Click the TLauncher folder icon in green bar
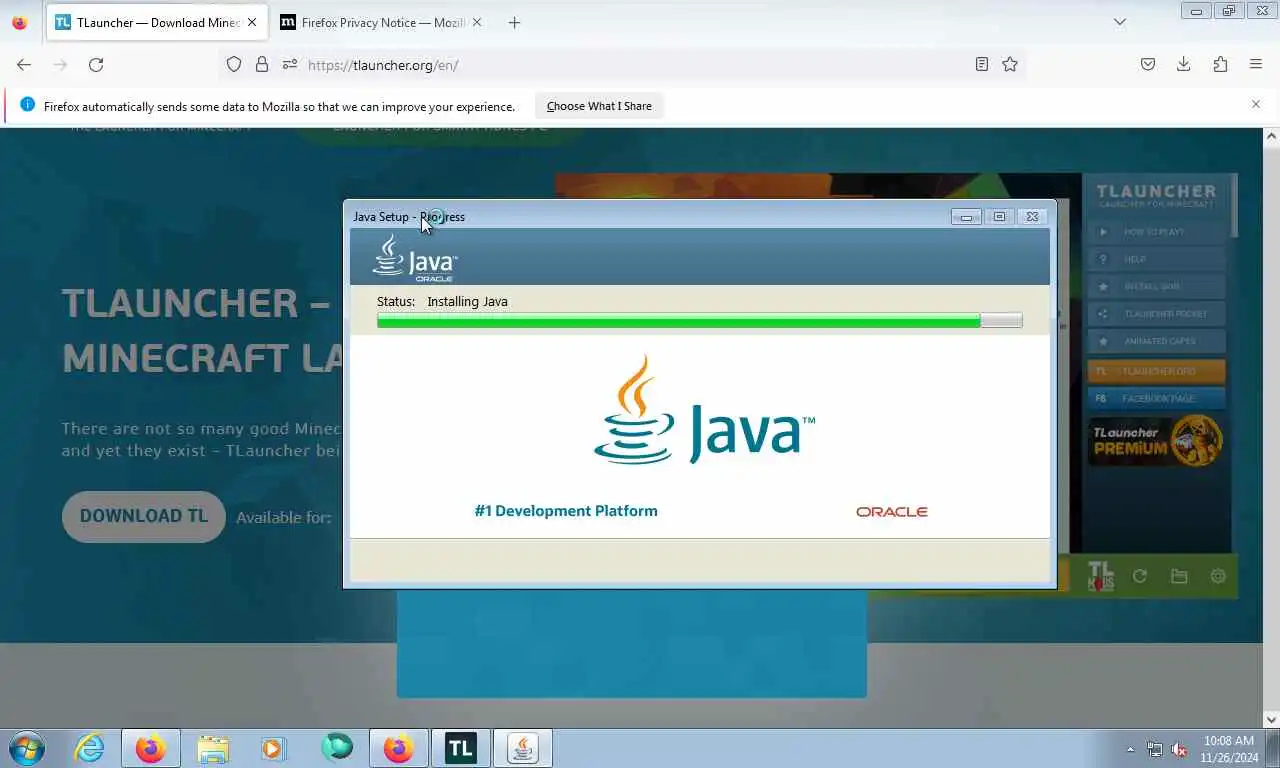The width and height of the screenshot is (1280, 768). tap(1179, 576)
